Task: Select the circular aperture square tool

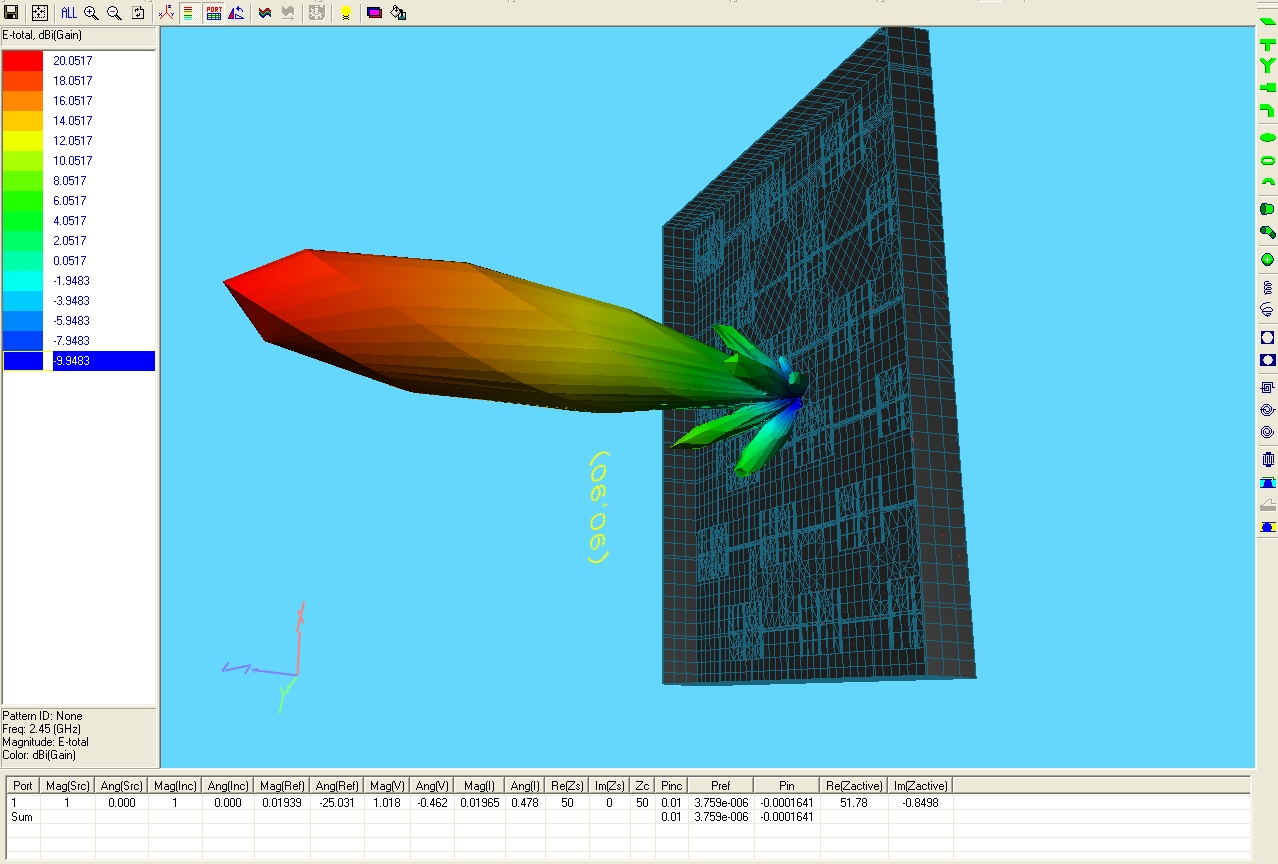Action: (x=1267, y=337)
